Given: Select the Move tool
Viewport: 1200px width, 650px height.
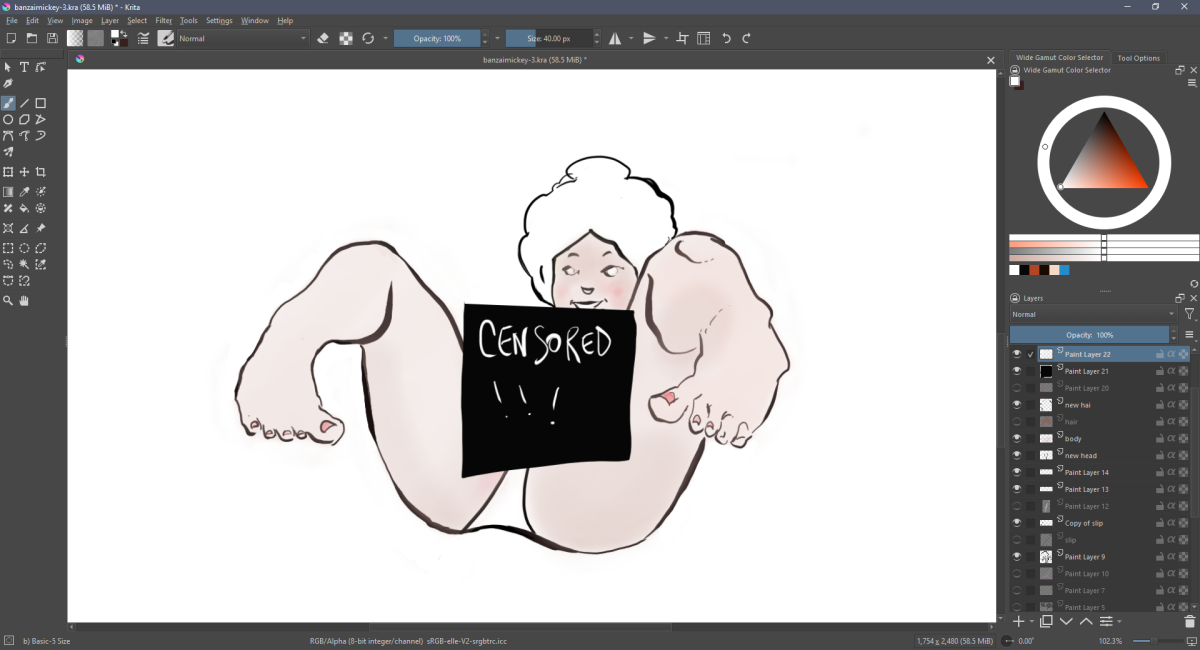Looking at the screenshot, I should (24, 172).
